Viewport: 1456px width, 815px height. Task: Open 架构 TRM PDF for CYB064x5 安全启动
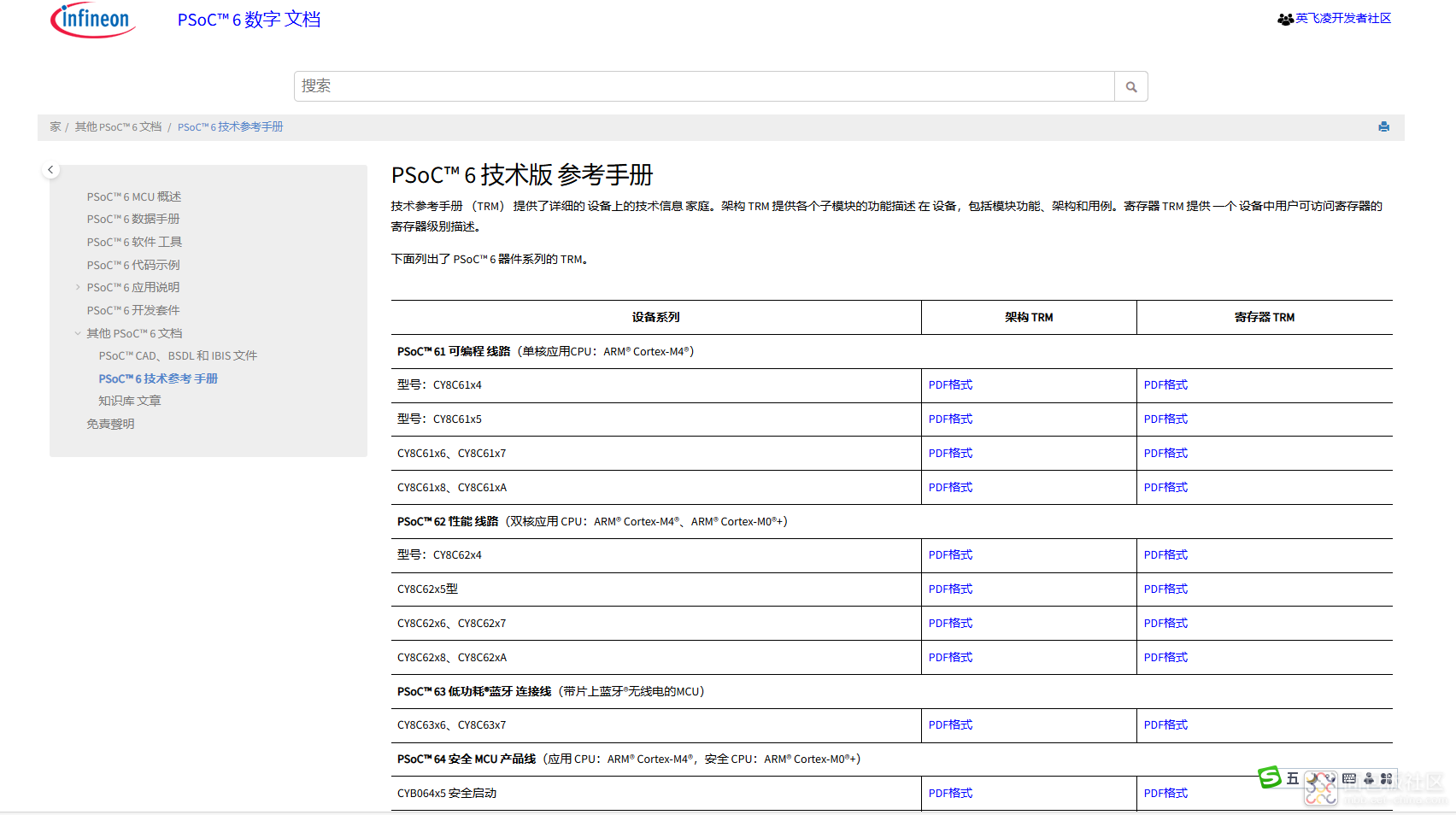(x=950, y=794)
